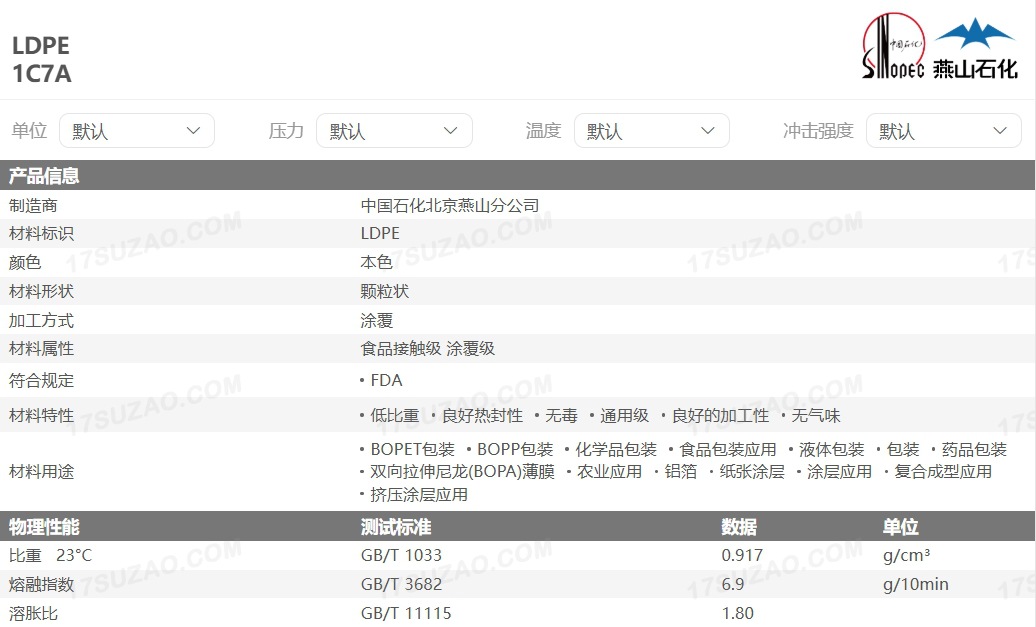The height and width of the screenshot is (627, 1036).
Task: Click the FDA compliance entry
Action: coord(387,381)
